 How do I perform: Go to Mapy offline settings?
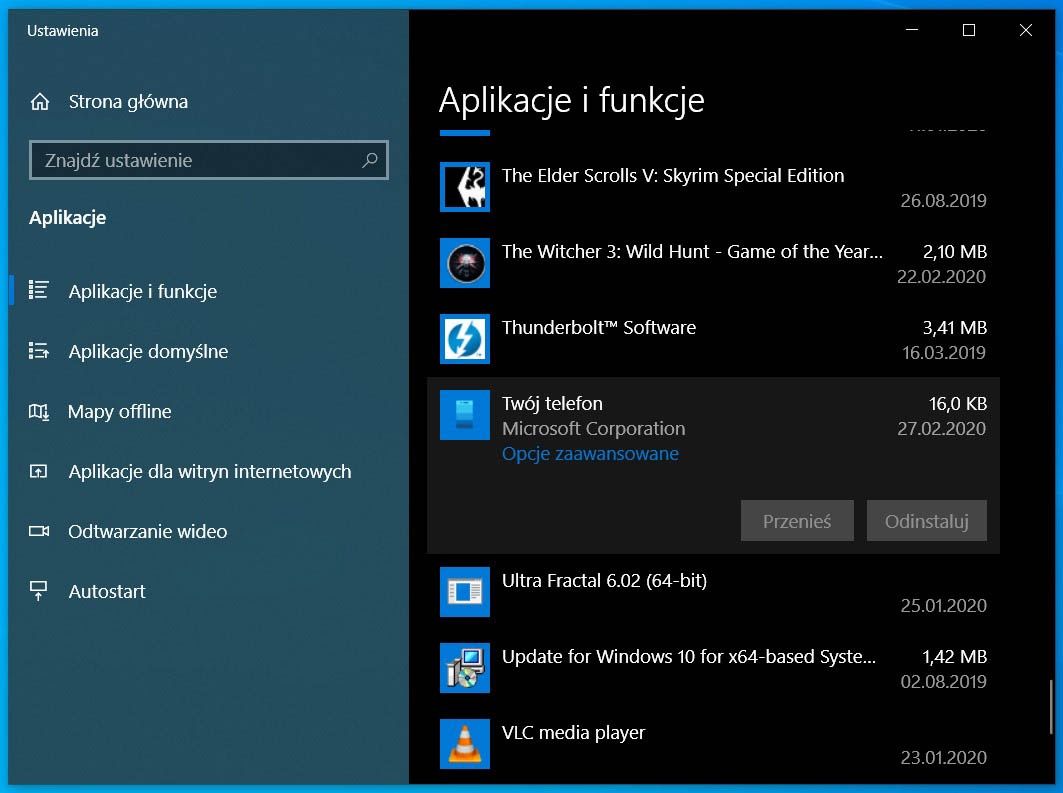(119, 411)
